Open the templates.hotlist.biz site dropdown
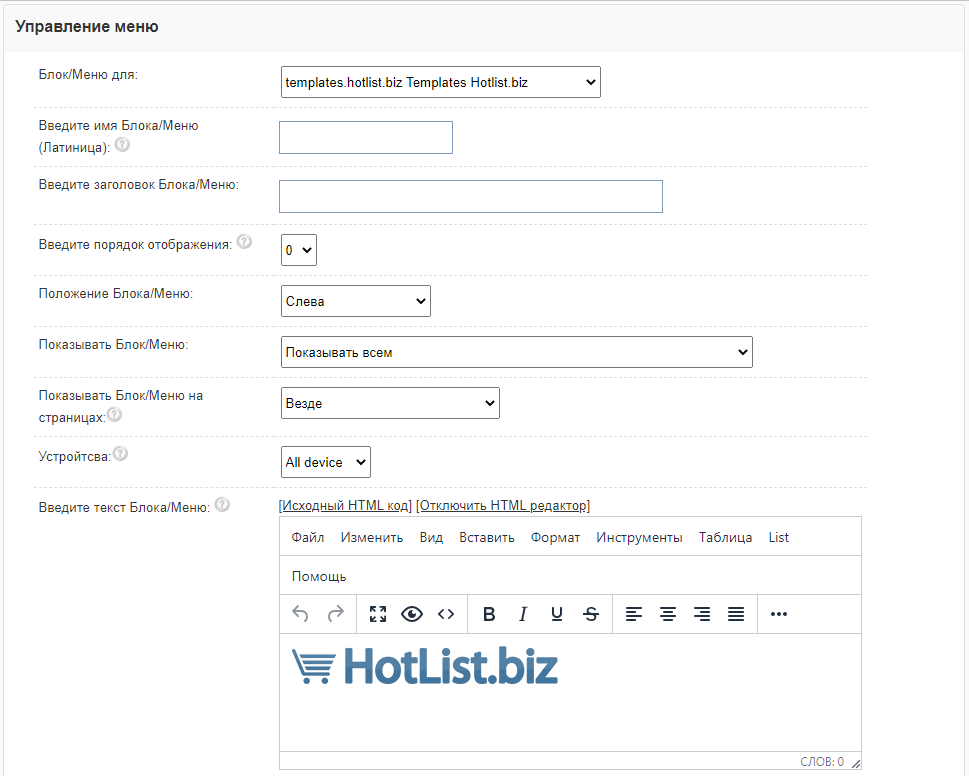The height and width of the screenshot is (776, 969). tap(440, 82)
